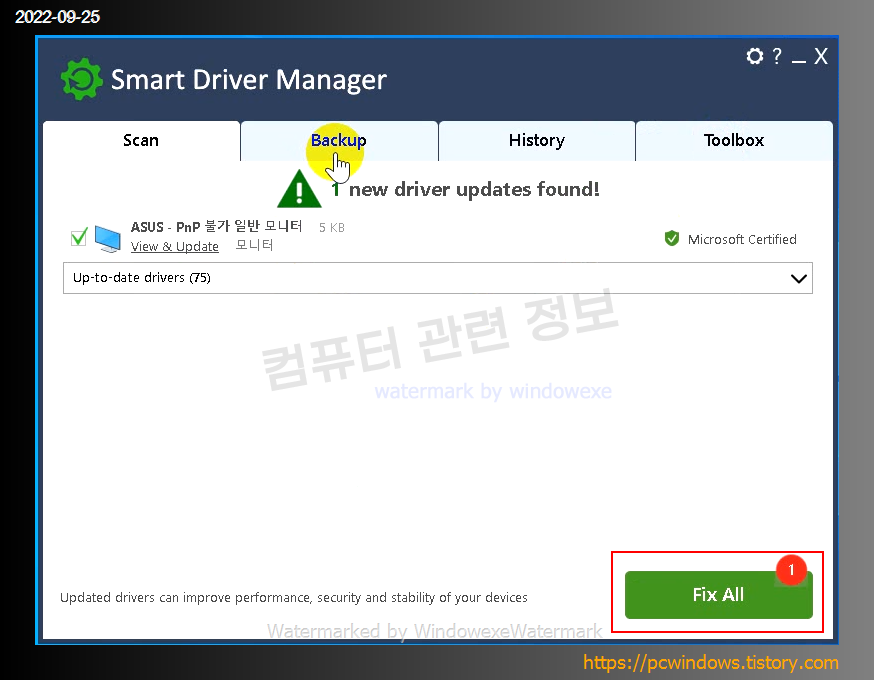Click the chevron on Up-to-date drivers row

(799, 278)
